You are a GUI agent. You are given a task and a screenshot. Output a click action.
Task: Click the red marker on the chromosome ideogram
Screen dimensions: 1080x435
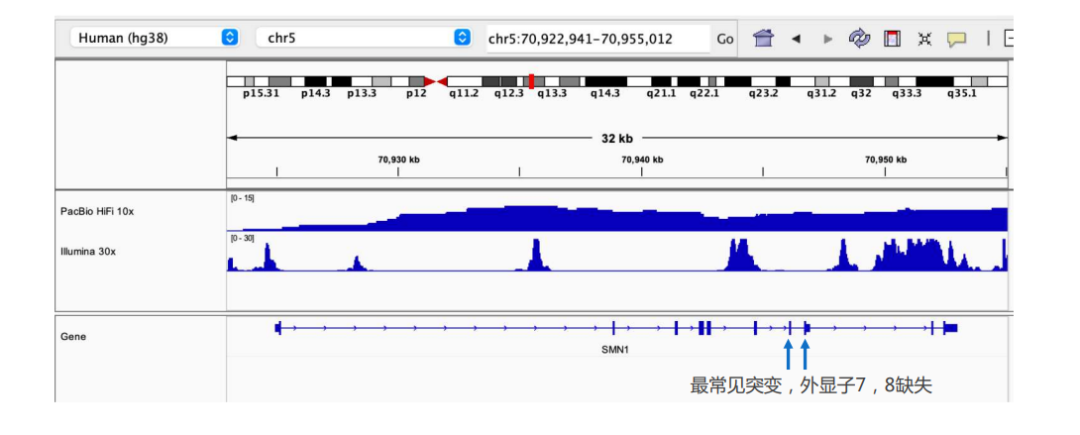pyautogui.click(x=531, y=81)
